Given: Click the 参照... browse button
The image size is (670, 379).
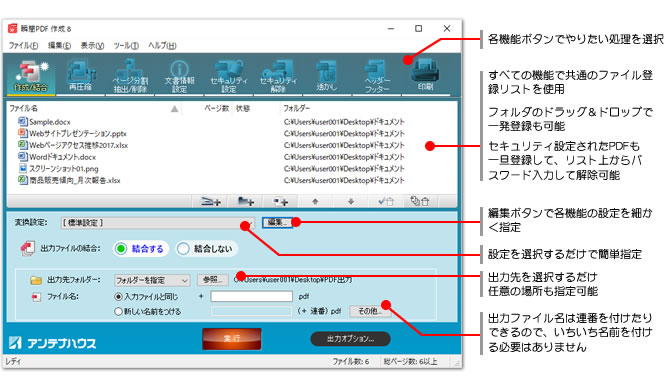Looking at the screenshot, I should coord(213,280).
